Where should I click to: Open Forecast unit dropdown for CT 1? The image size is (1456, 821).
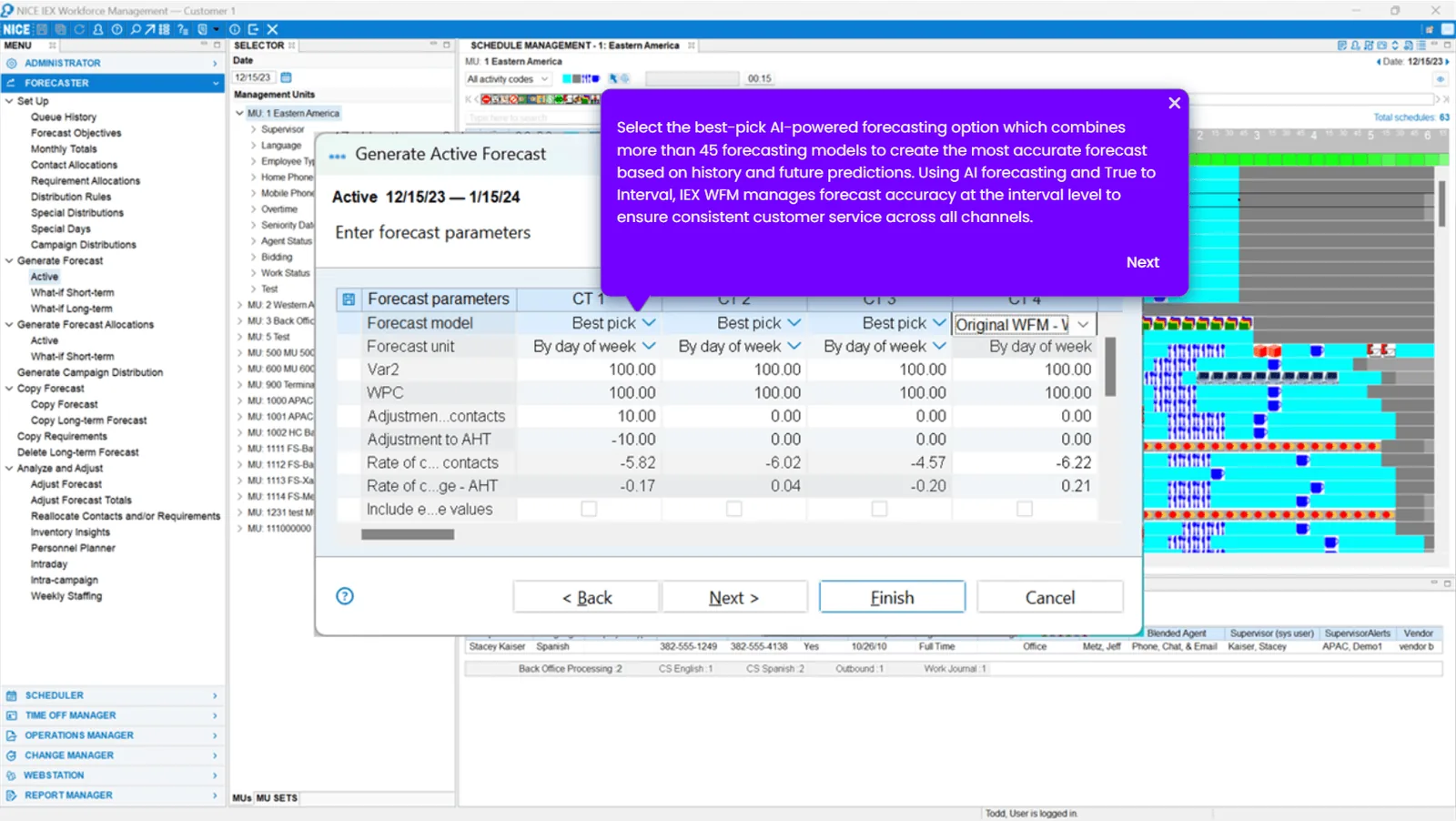point(649,346)
